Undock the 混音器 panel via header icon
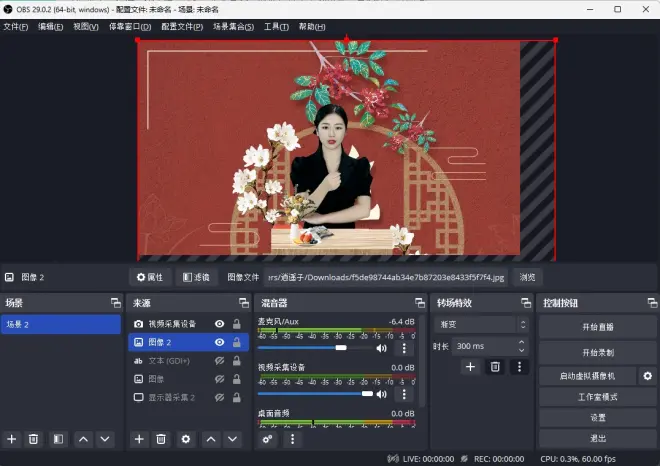 coord(420,303)
